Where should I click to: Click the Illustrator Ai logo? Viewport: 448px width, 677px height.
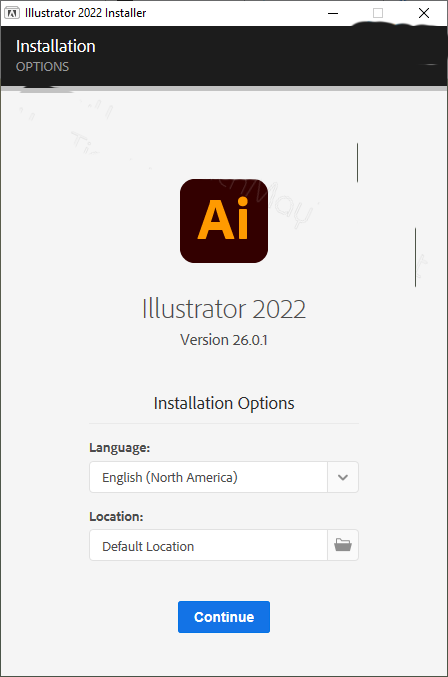coord(224,221)
